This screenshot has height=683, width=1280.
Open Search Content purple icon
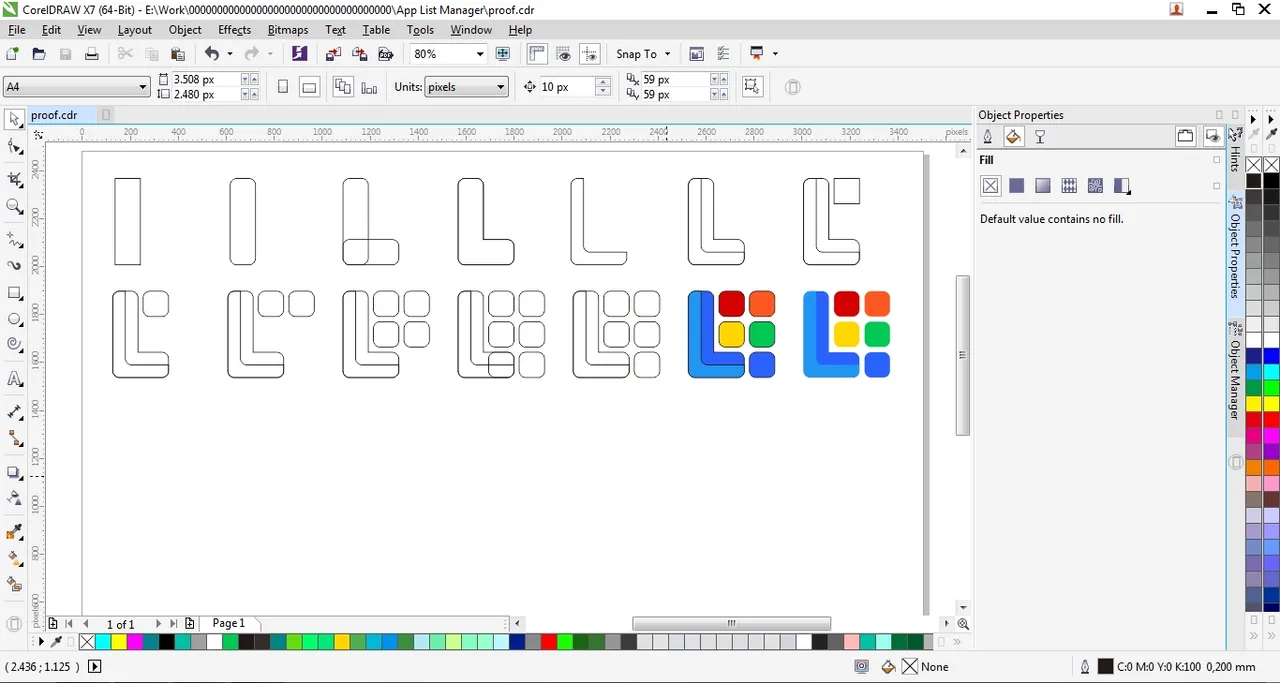(x=299, y=54)
